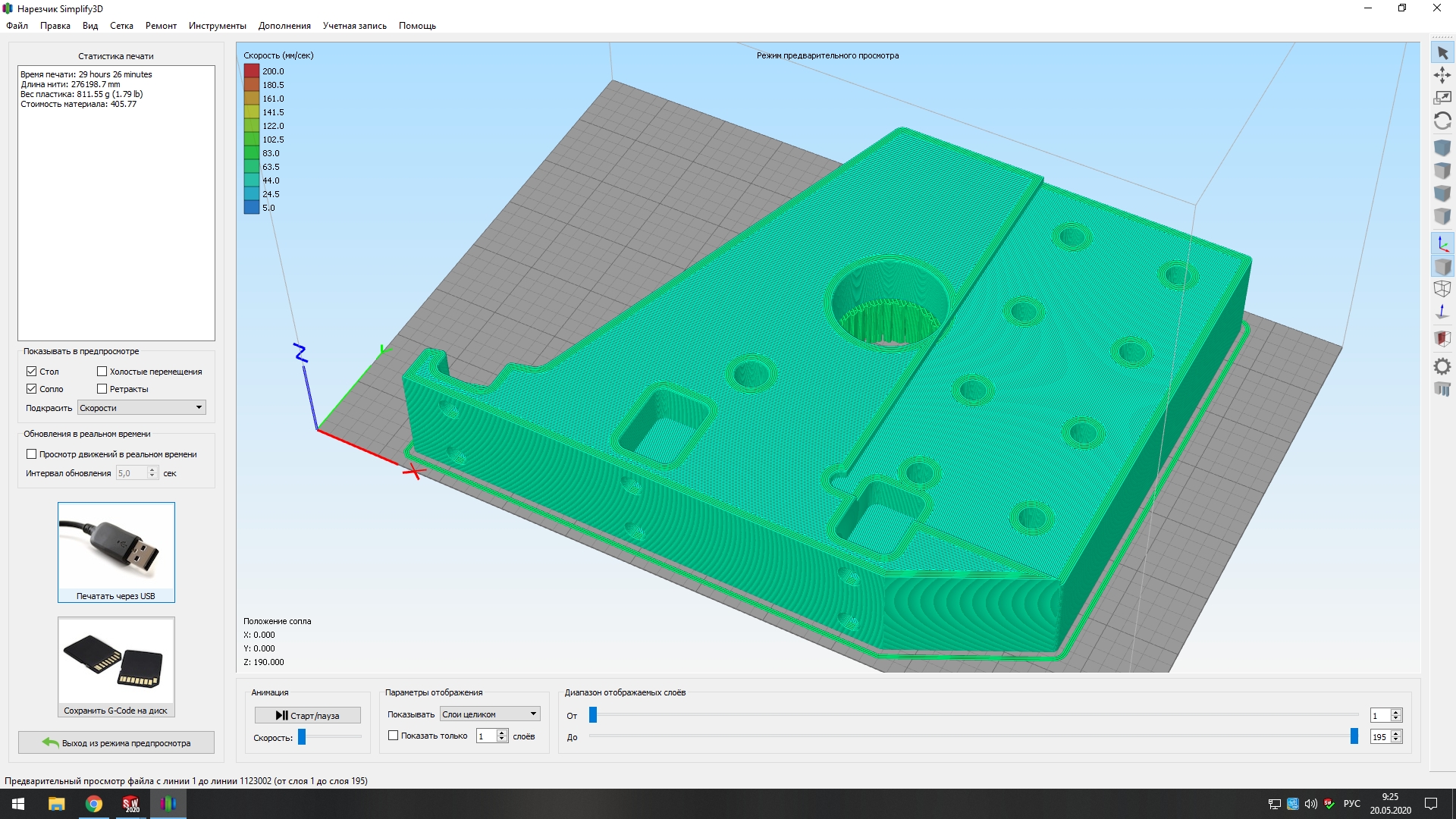Image resolution: width=1456 pixels, height=819 pixels.
Task: Choose the rotate model tool
Action: 1442,121
